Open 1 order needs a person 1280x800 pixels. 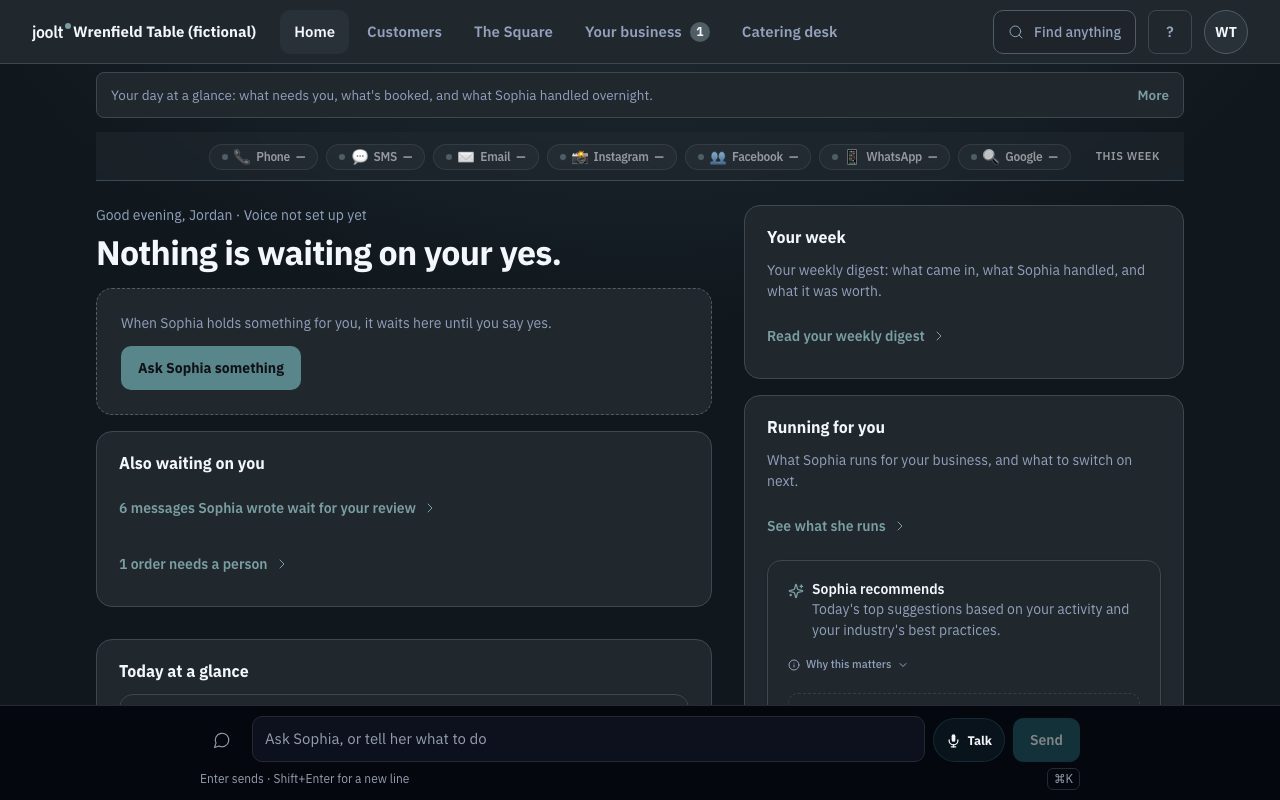(x=203, y=564)
